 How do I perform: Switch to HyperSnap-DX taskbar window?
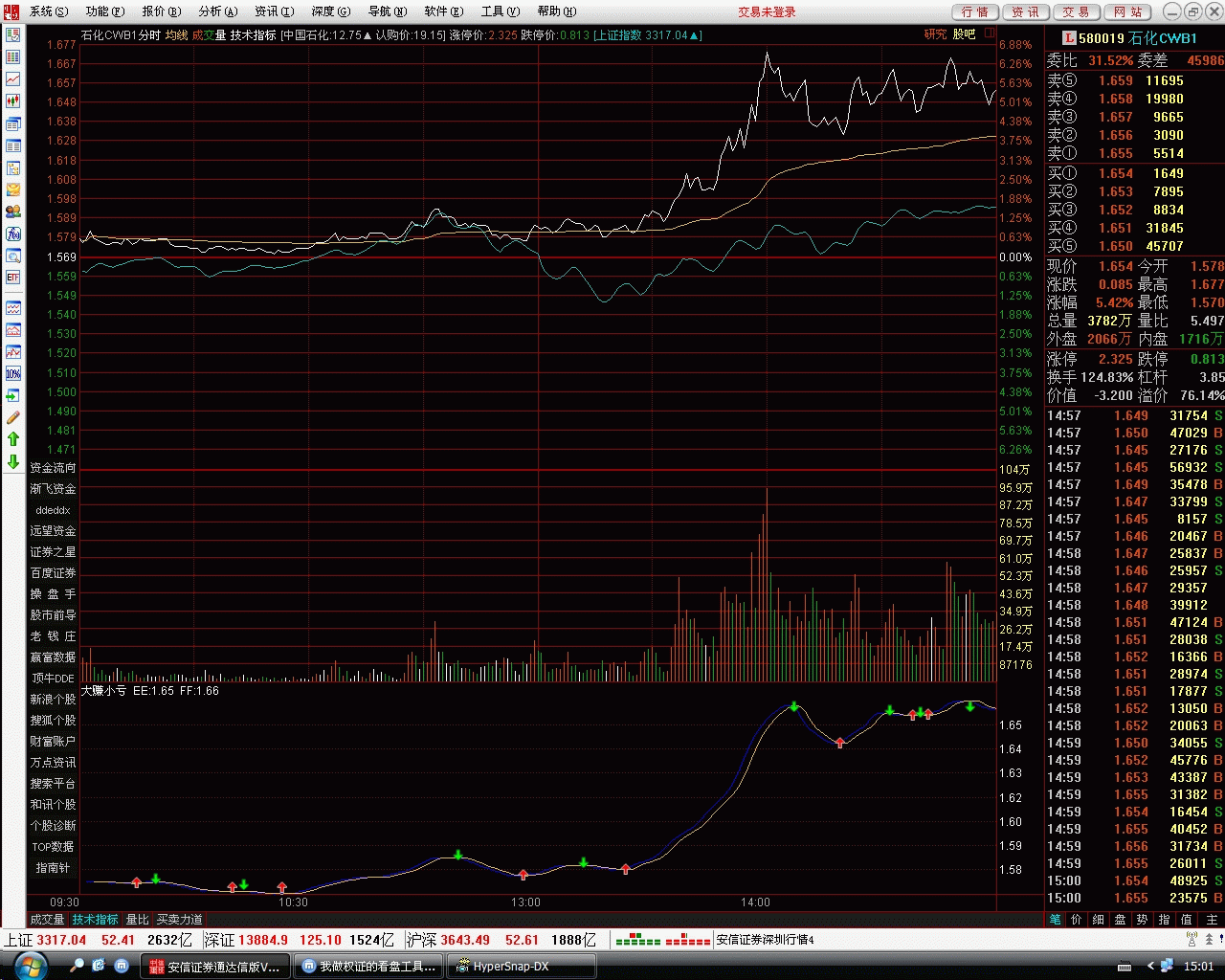523,966
